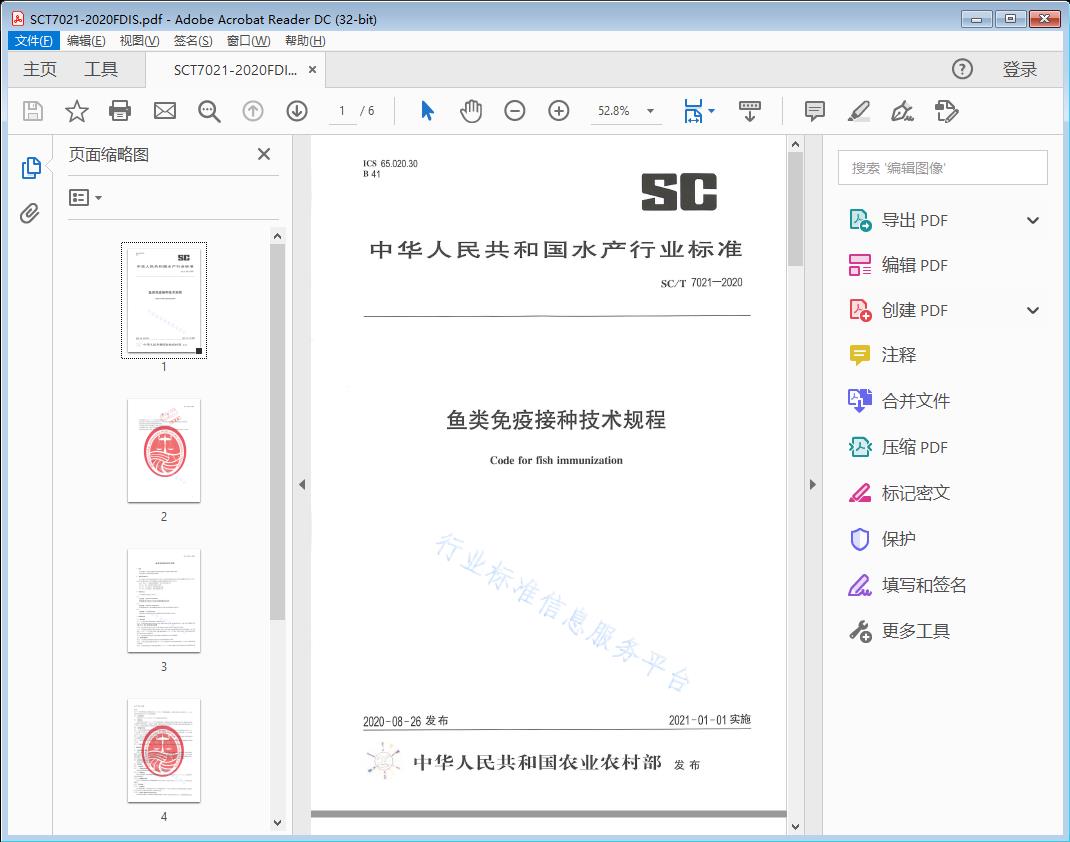The image size is (1070, 842).
Task: Expand the 导出PDF options chevron
Action: (x=1032, y=219)
